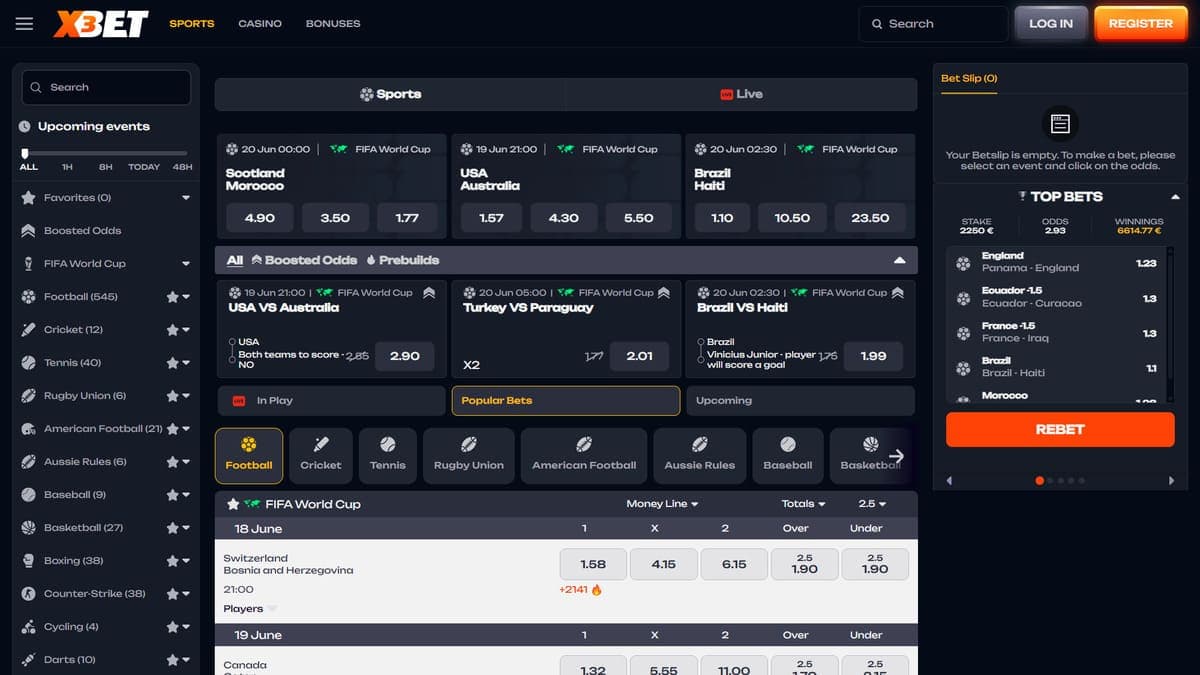Viewport: 1200px width, 675px height.
Task: Select the Aussie Rules sport tile
Action: point(700,456)
